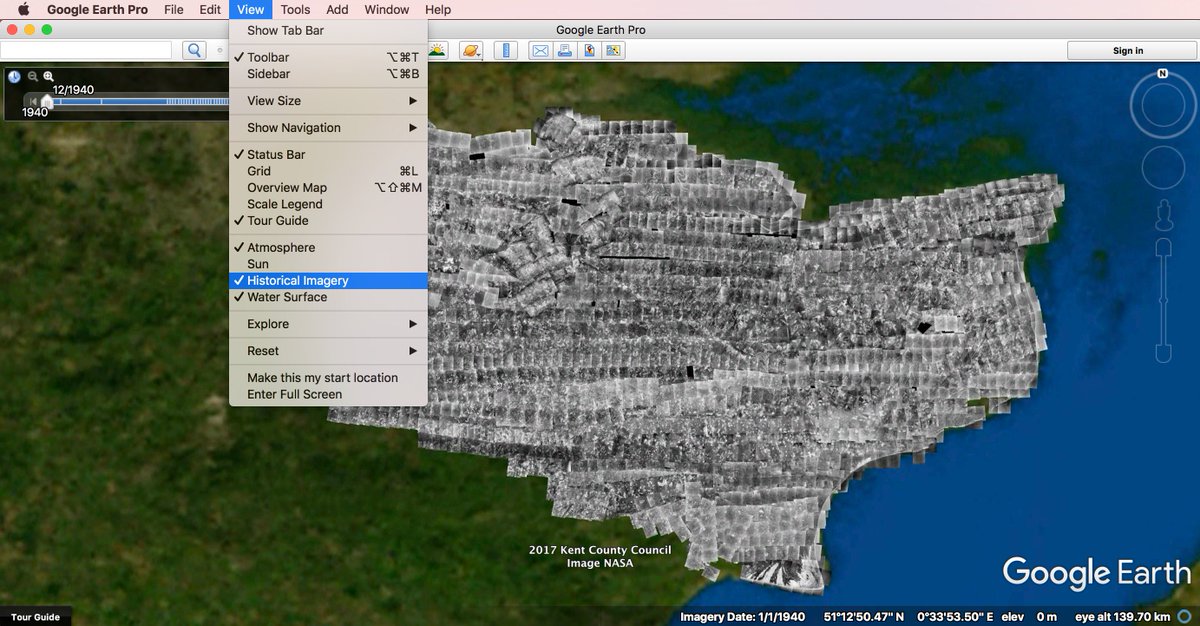1200x626 pixels.
Task: Open the Edit menu
Action: coord(210,10)
